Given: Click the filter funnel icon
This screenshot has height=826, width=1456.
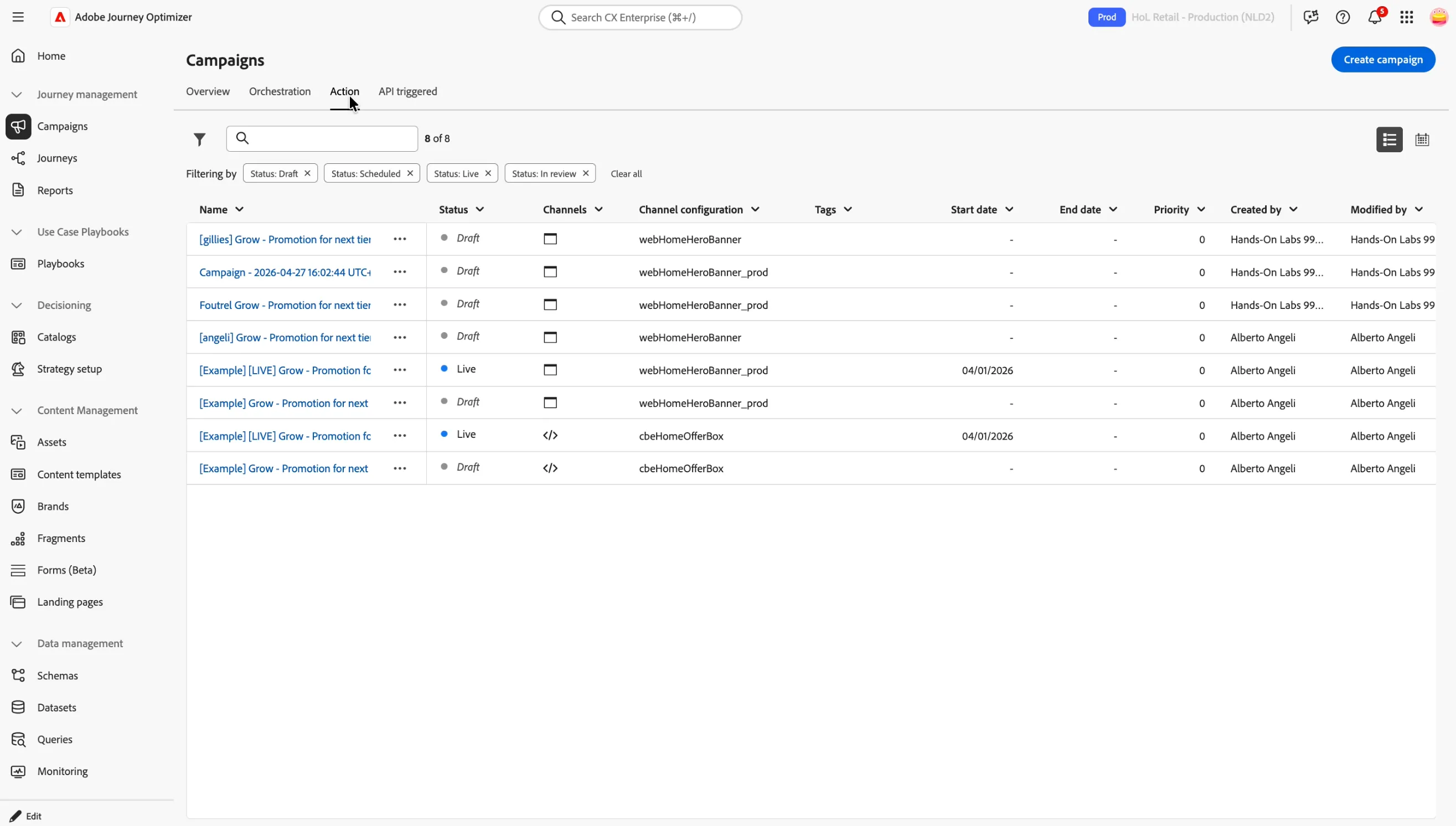Looking at the screenshot, I should [x=199, y=139].
